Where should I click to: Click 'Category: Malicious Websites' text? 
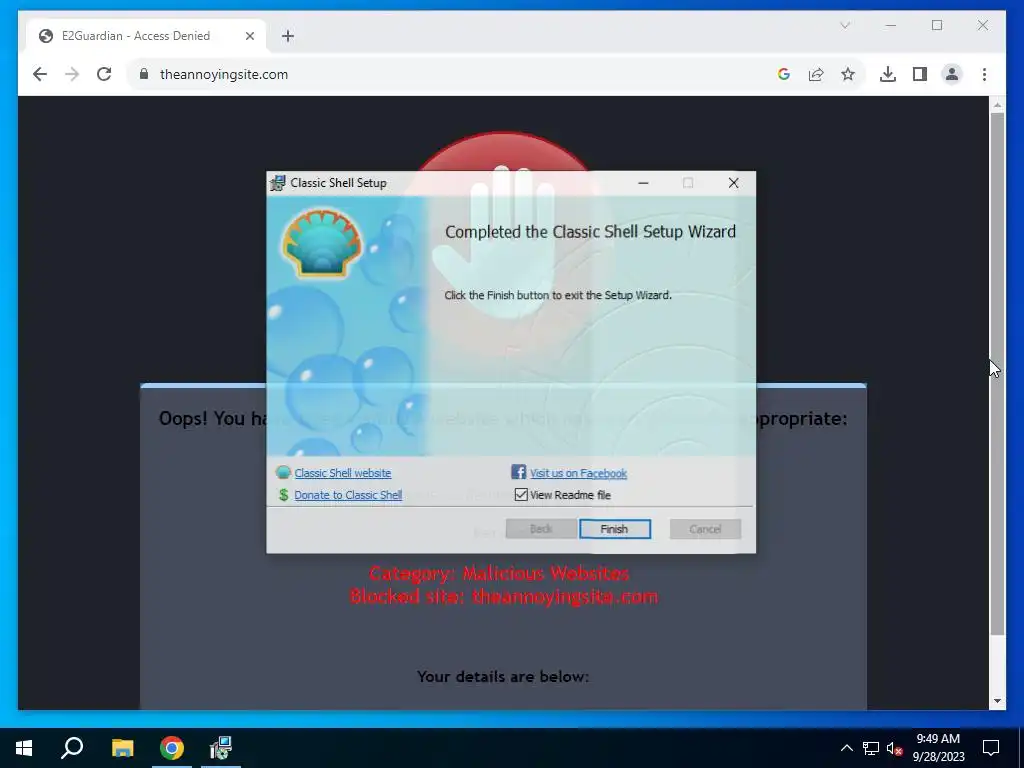click(499, 573)
